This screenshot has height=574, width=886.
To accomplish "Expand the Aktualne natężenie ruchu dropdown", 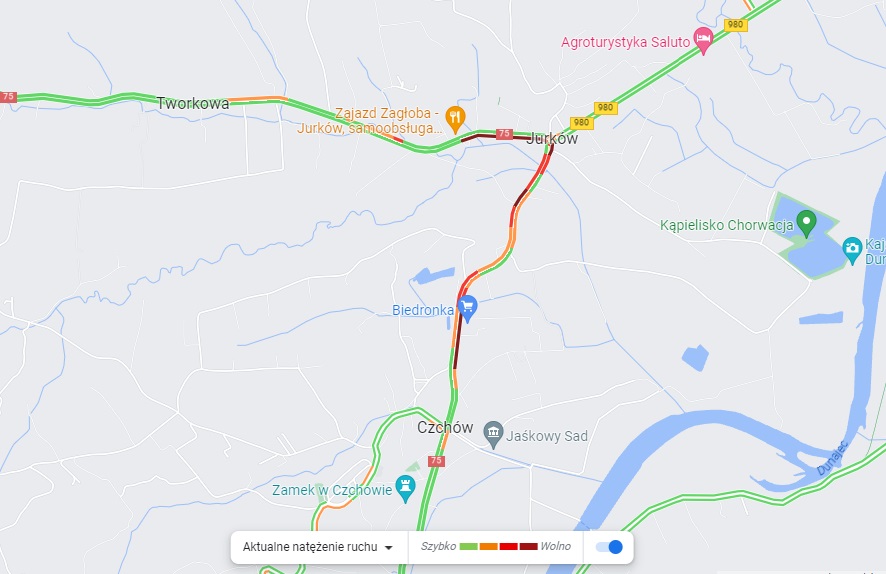I will point(318,547).
